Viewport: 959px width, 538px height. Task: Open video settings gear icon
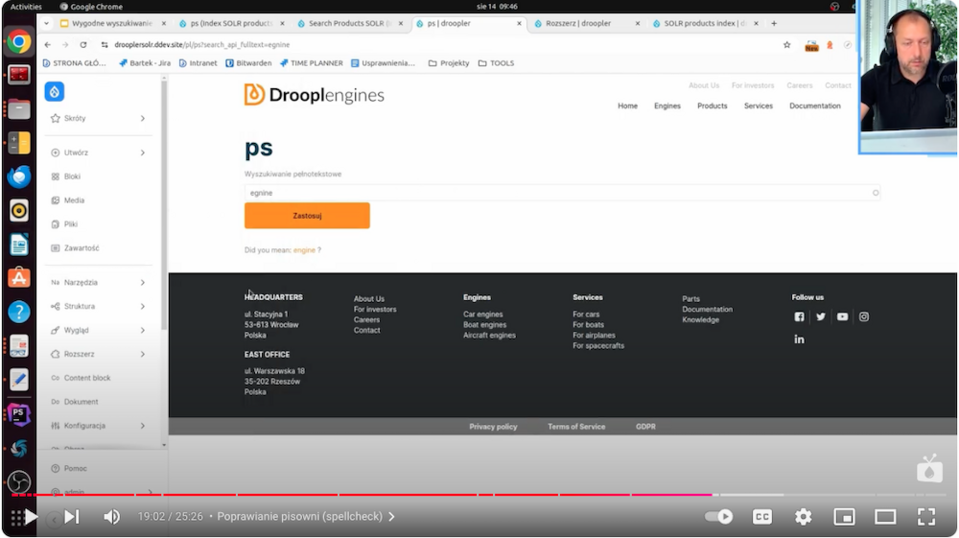(803, 517)
